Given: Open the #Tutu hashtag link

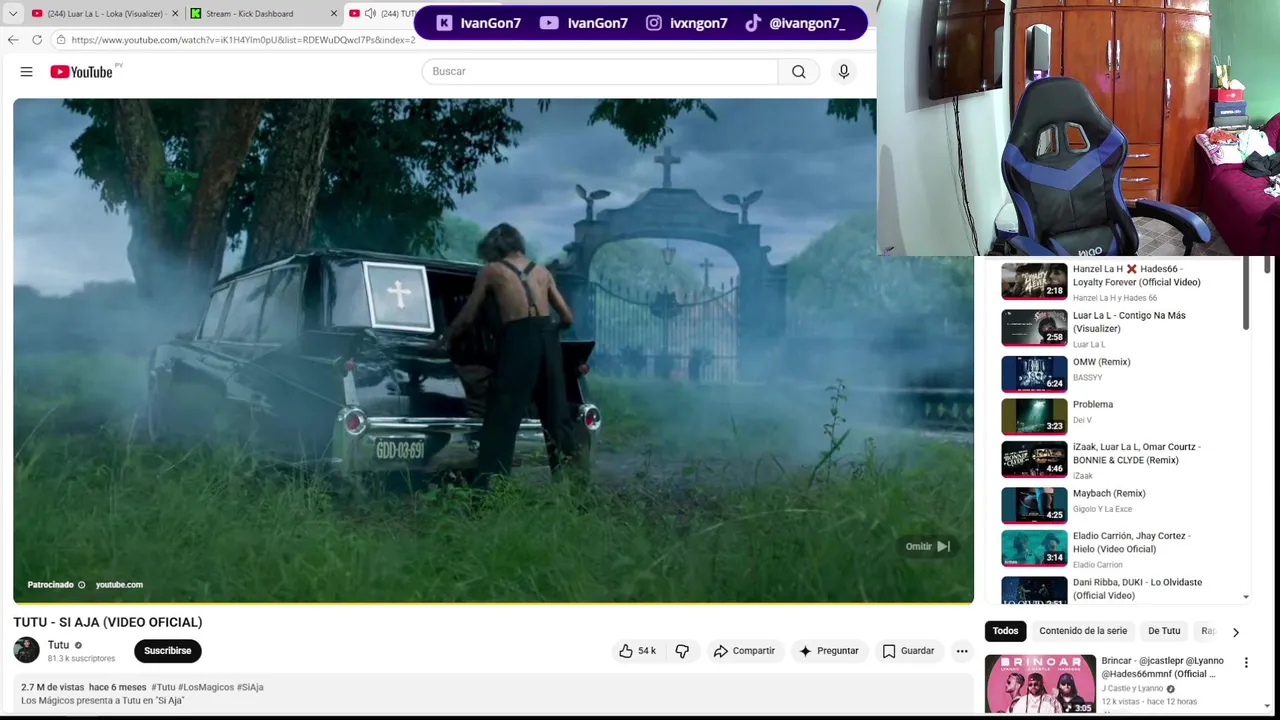Looking at the screenshot, I should (163, 687).
